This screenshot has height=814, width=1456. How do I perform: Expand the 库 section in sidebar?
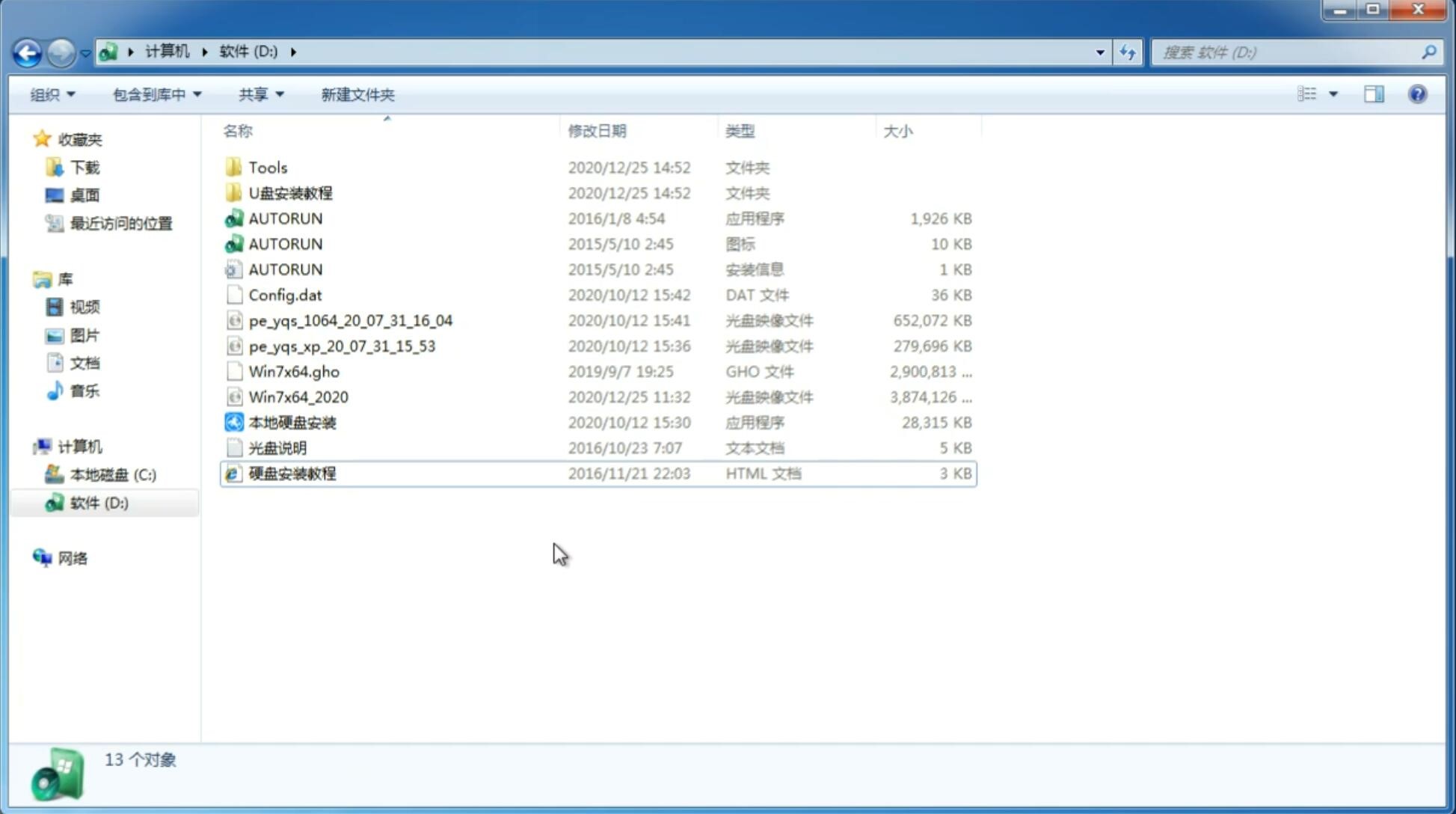[x=27, y=278]
